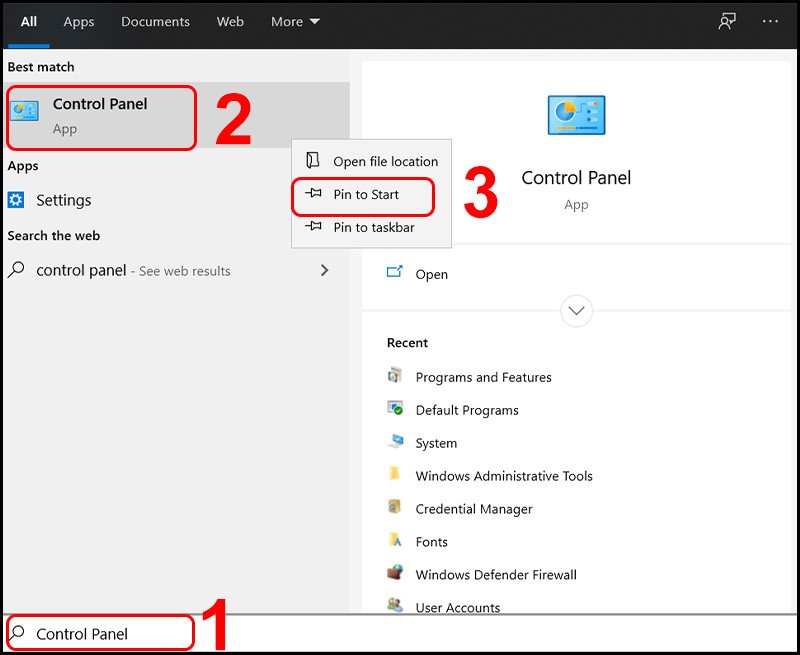
Task: Open User Accounts from Recent
Action: (x=457, y=608)
